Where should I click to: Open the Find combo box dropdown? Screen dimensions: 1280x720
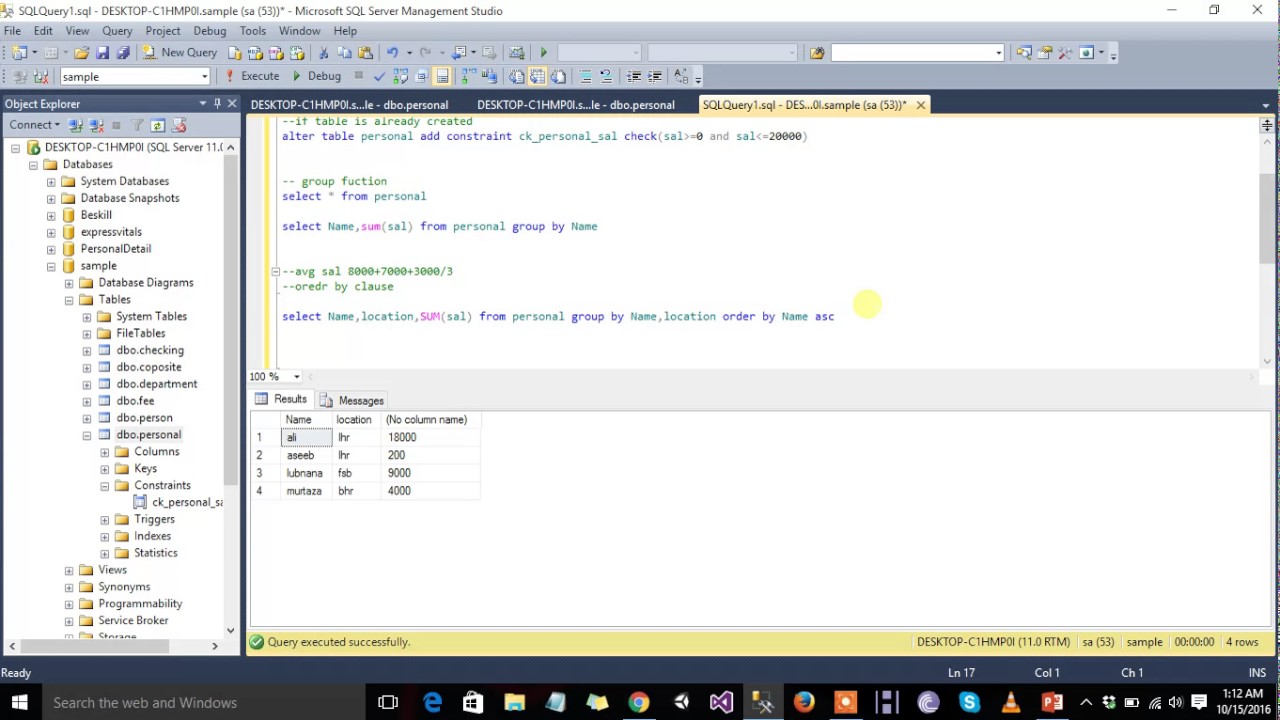998,53
